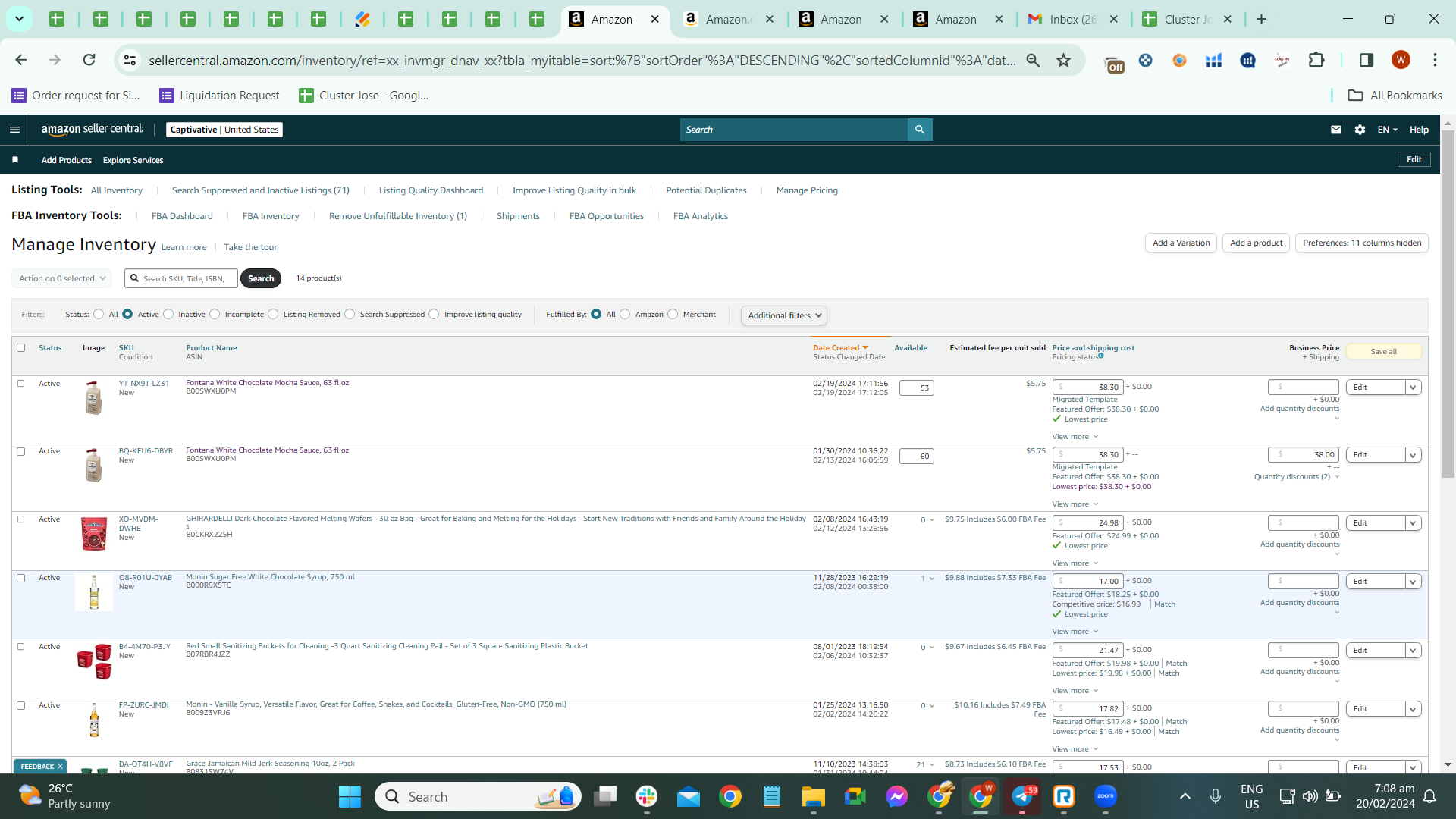
Task: Expand the Additional filters dropdown
Action: 784,315
